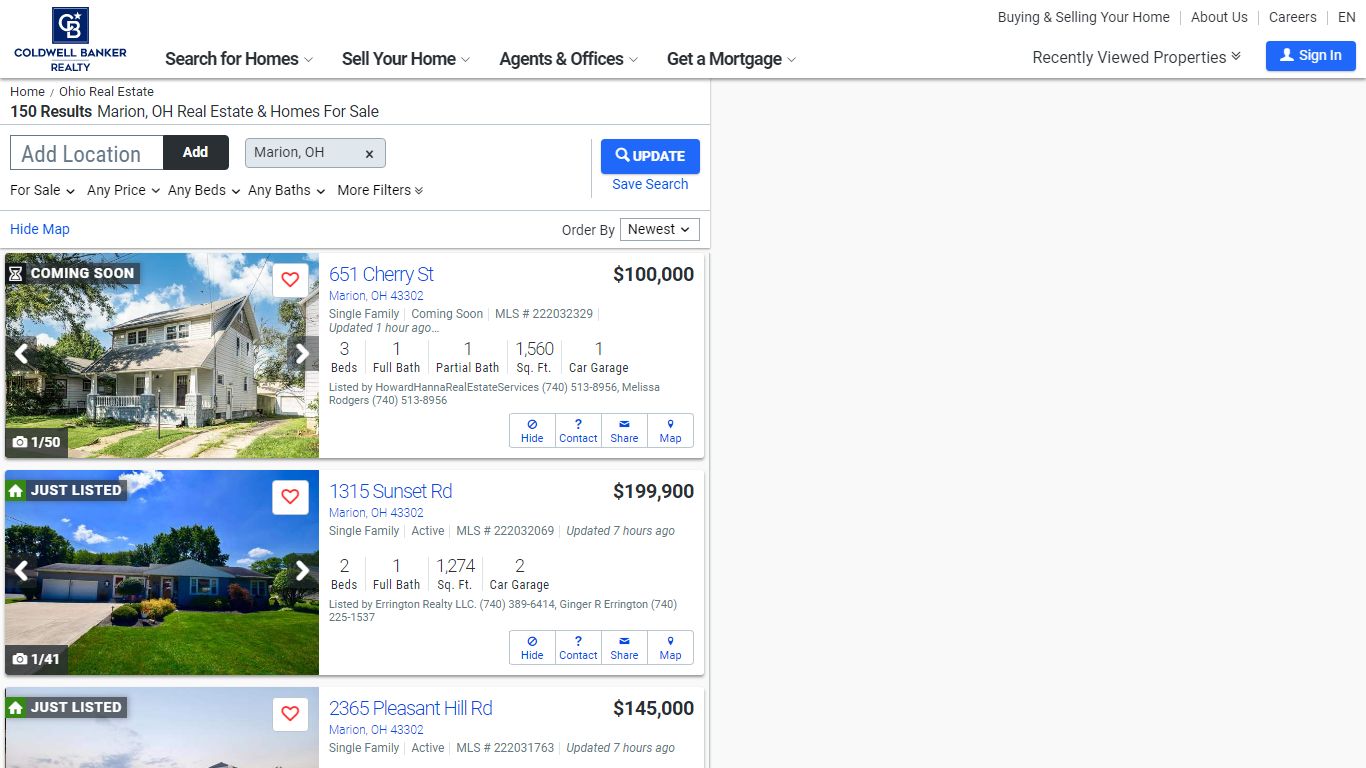Go to Home breadcrumb
The image size is (1366, 768).
(x=27, y=91)
